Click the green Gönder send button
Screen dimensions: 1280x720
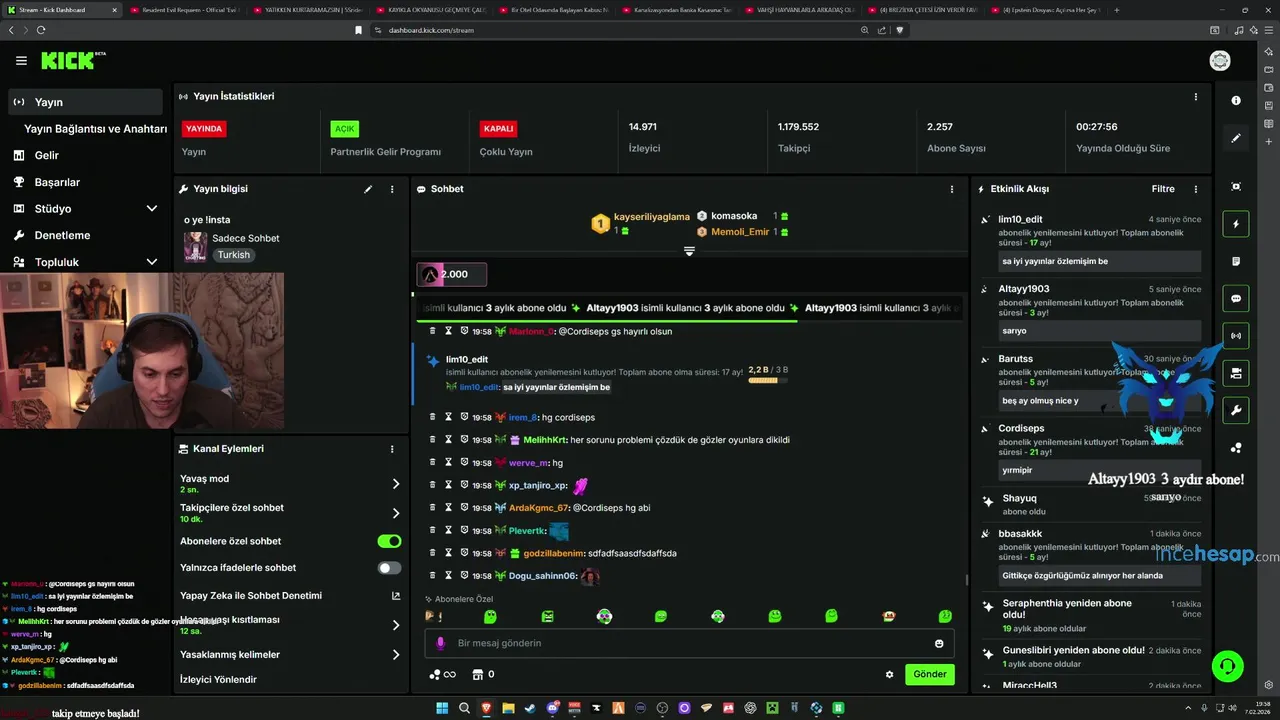click(929, 674)
